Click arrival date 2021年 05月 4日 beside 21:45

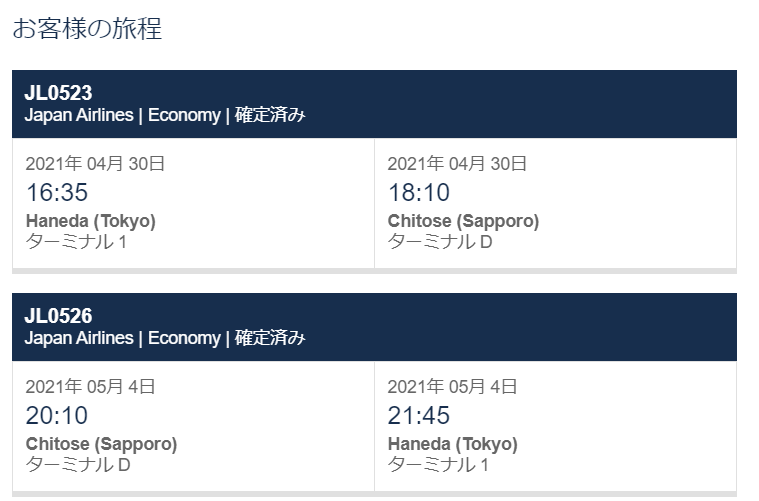click(x=453, y=386)
